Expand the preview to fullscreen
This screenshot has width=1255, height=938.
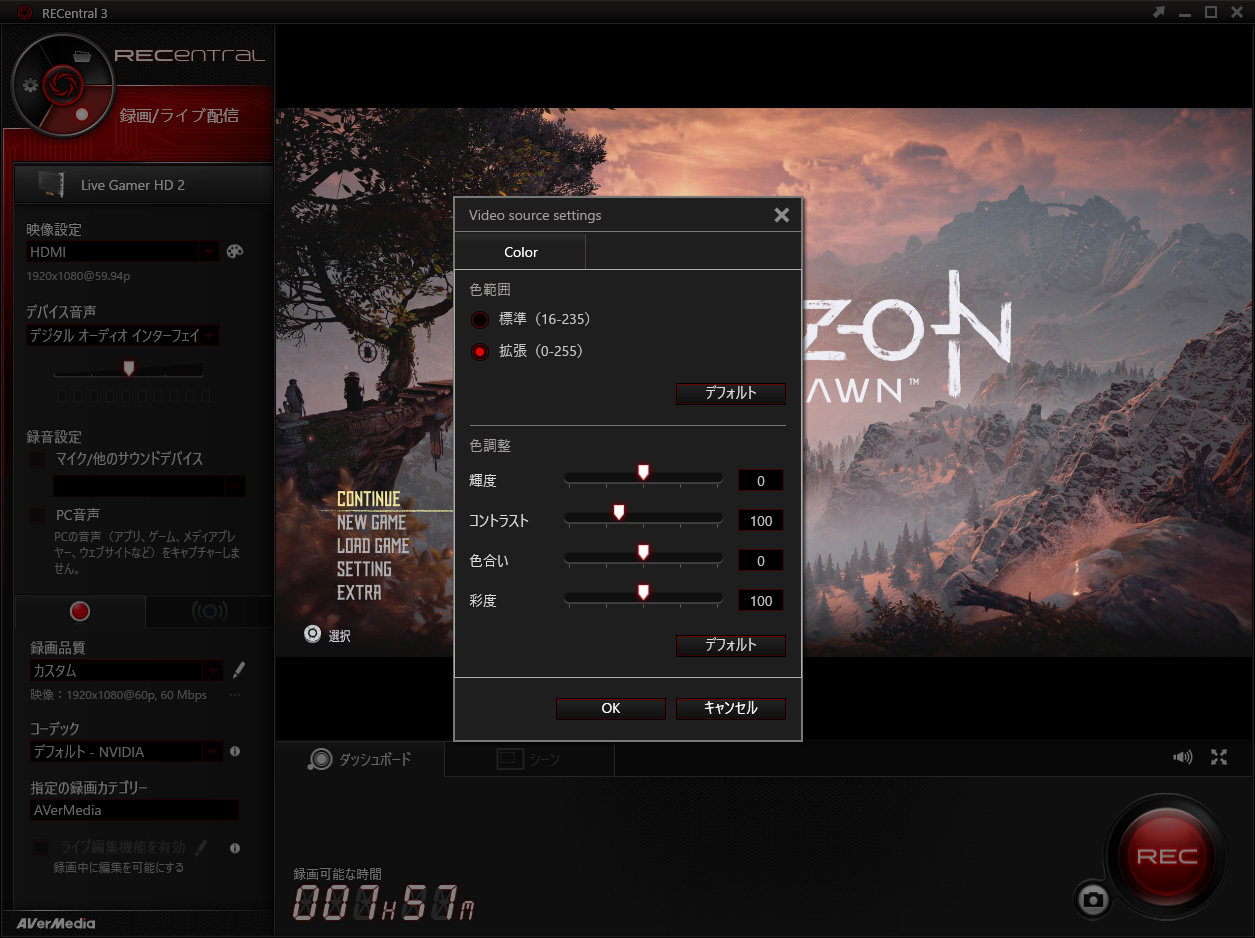point(1219,757)
